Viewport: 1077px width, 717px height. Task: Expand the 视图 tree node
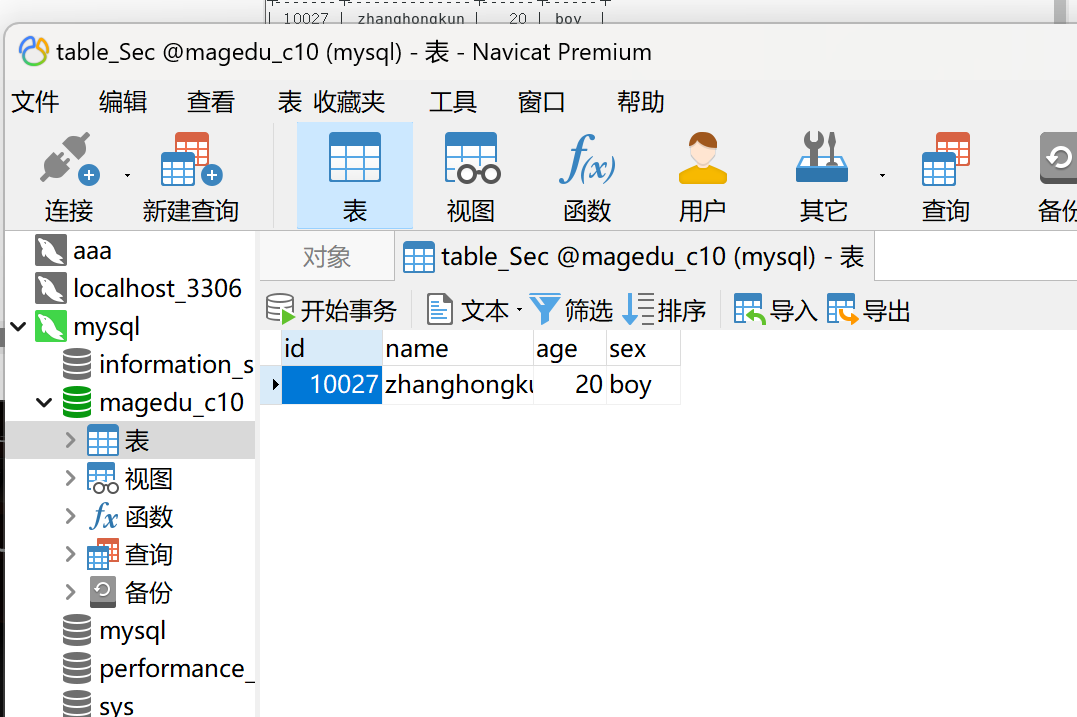tap(70, 478)
